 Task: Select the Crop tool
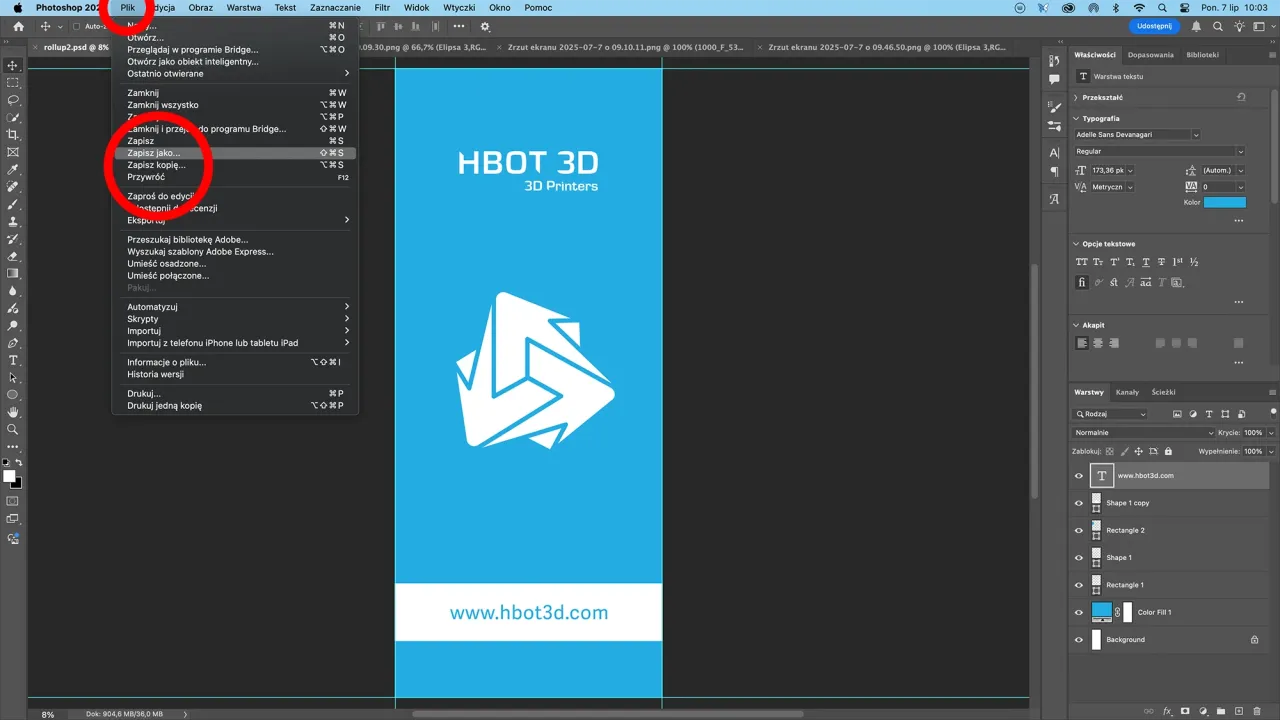[13, 135]
